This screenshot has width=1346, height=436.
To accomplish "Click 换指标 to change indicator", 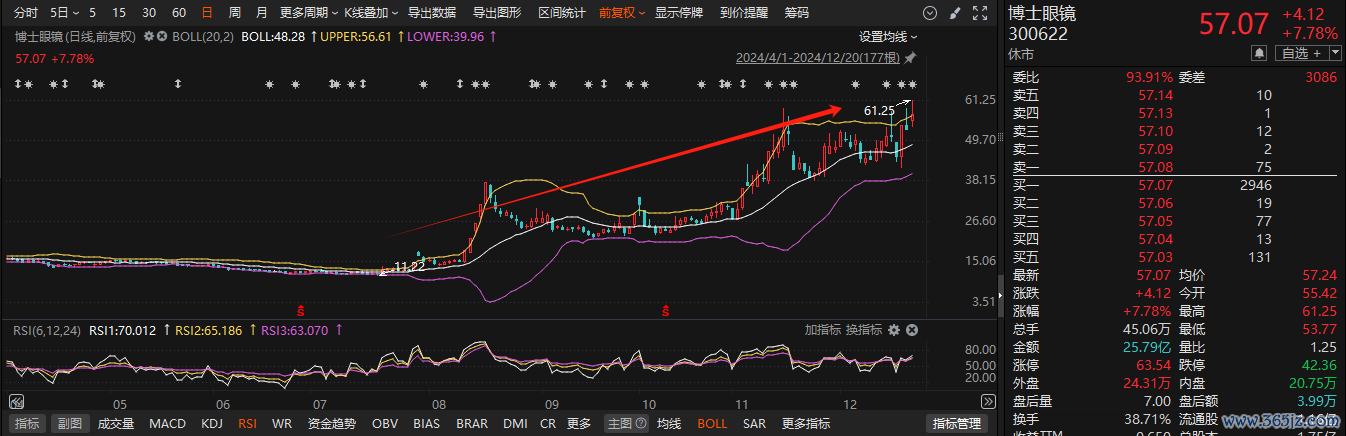I will (864, 329).
